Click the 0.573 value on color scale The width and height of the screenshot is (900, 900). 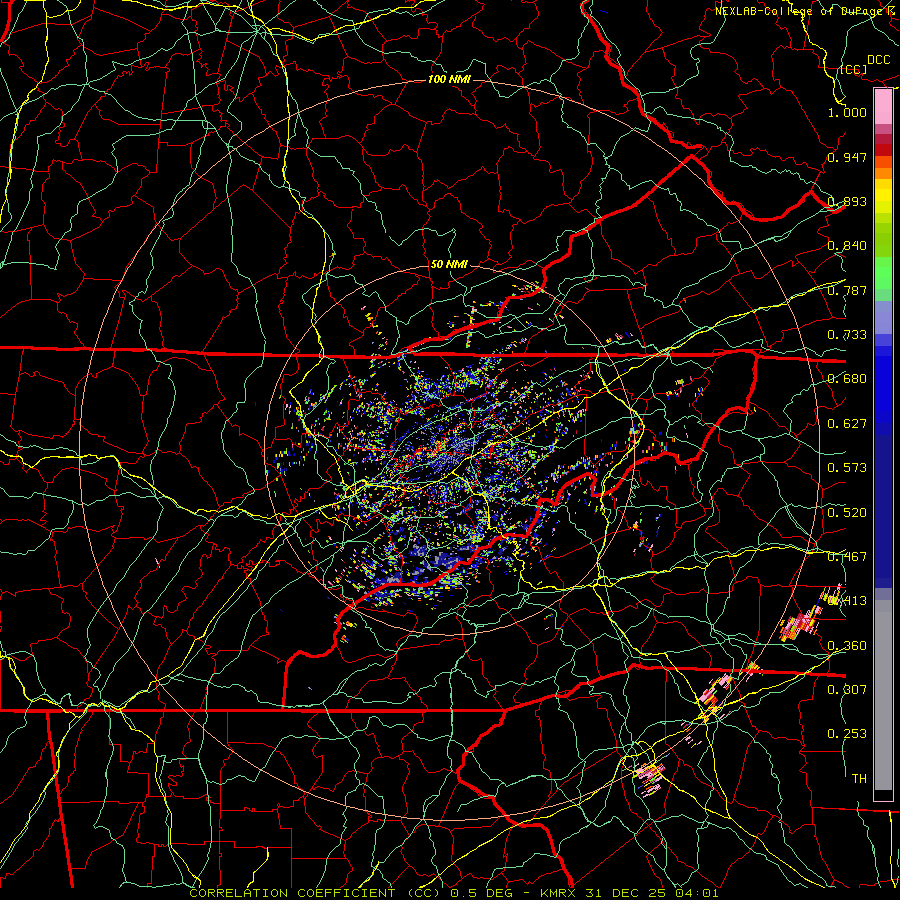[847, 468]
